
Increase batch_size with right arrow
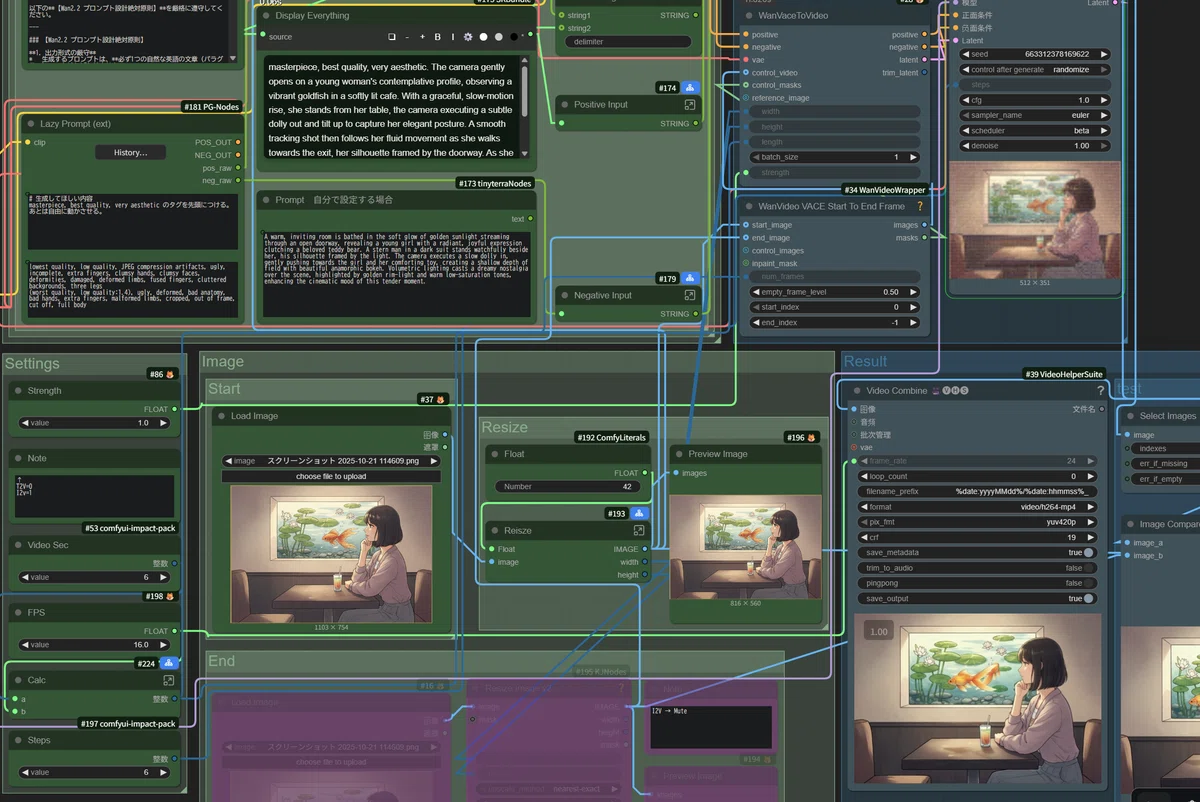point(912,158)
